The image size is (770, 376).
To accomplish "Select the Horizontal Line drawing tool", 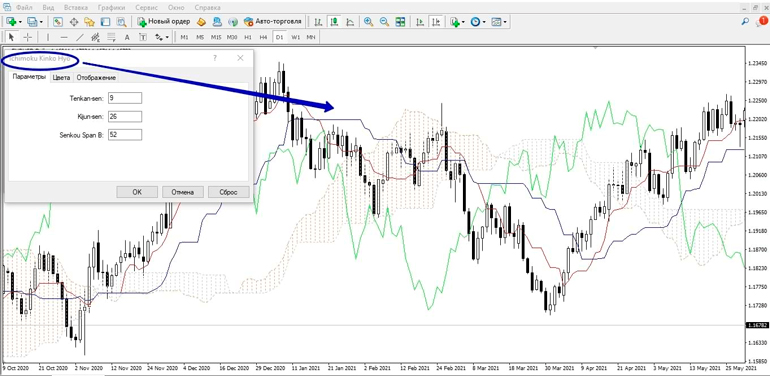I will pyautogui.click(x=64, y=37).
